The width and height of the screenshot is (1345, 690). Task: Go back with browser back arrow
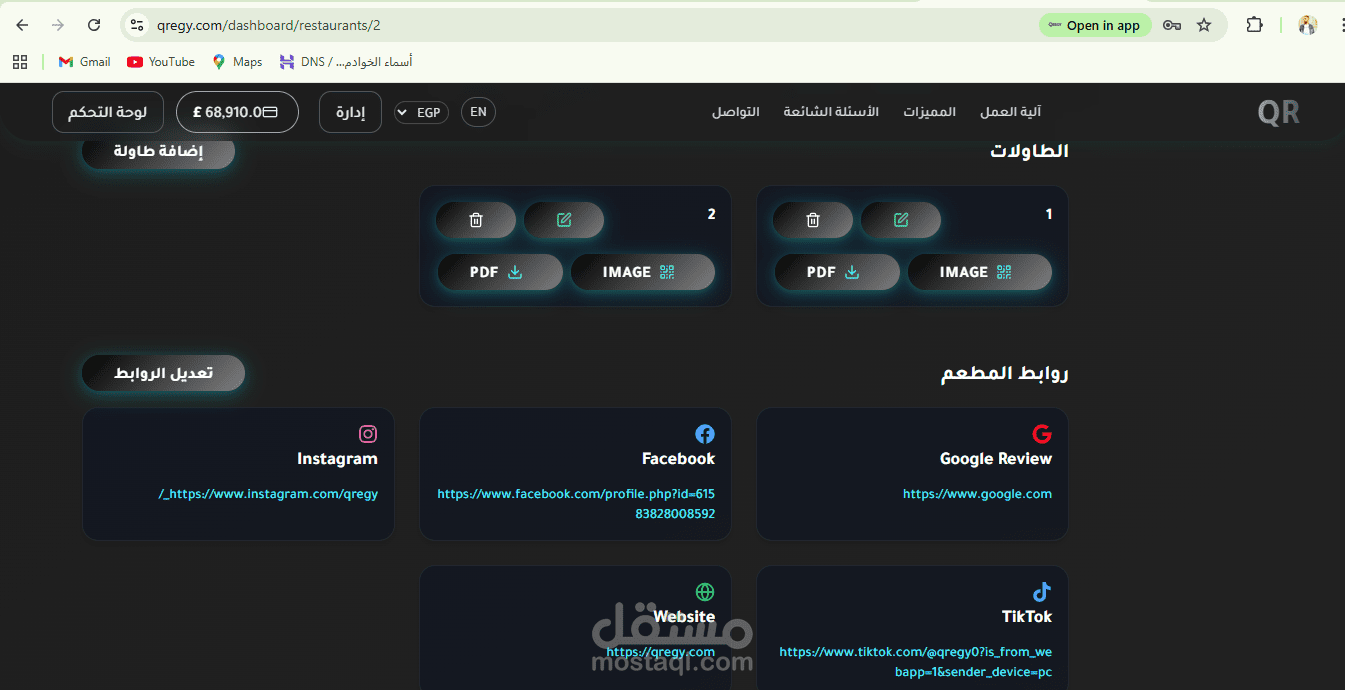point(22,25)
